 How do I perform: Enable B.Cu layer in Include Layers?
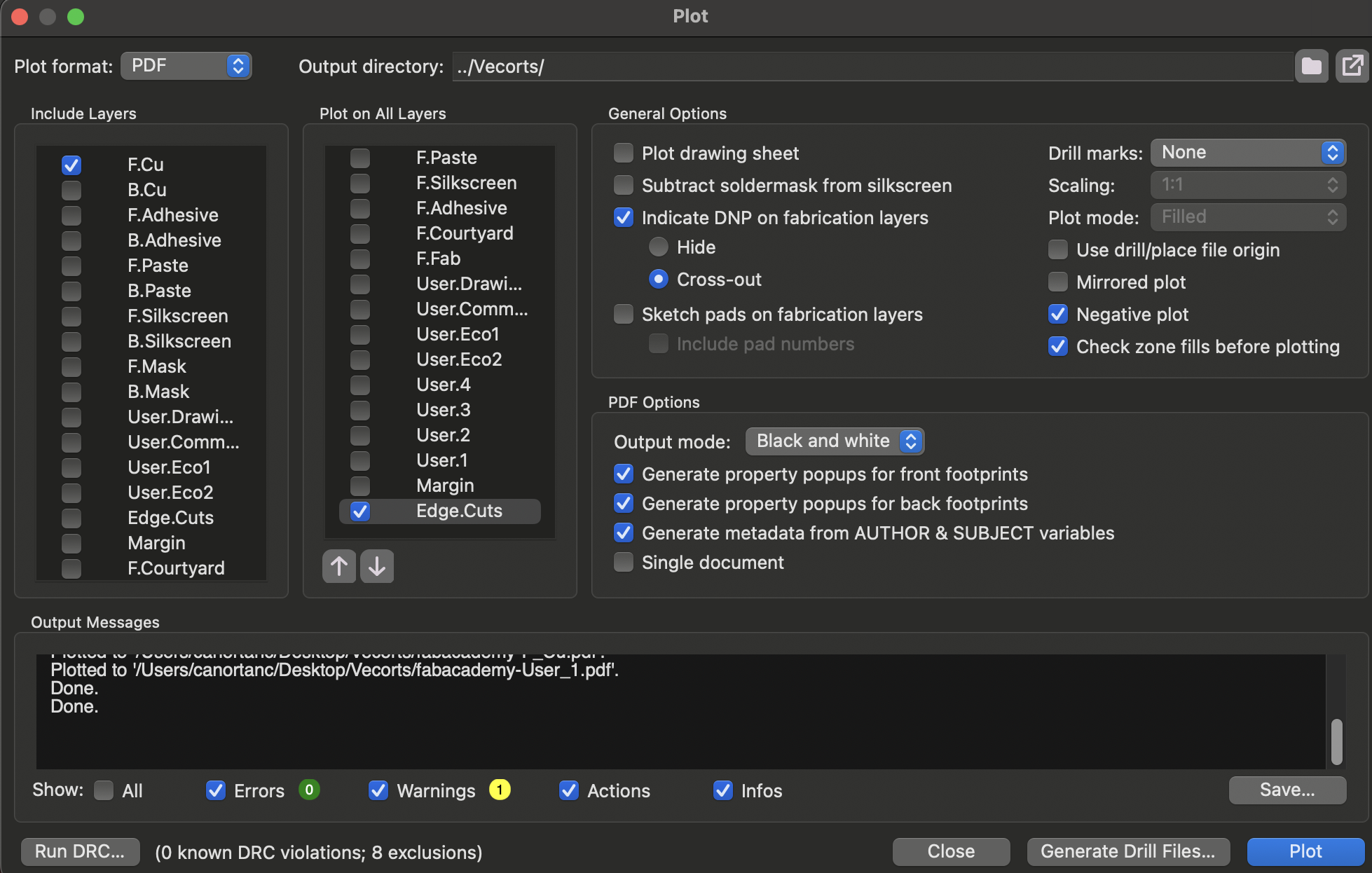tap(71, 190)
